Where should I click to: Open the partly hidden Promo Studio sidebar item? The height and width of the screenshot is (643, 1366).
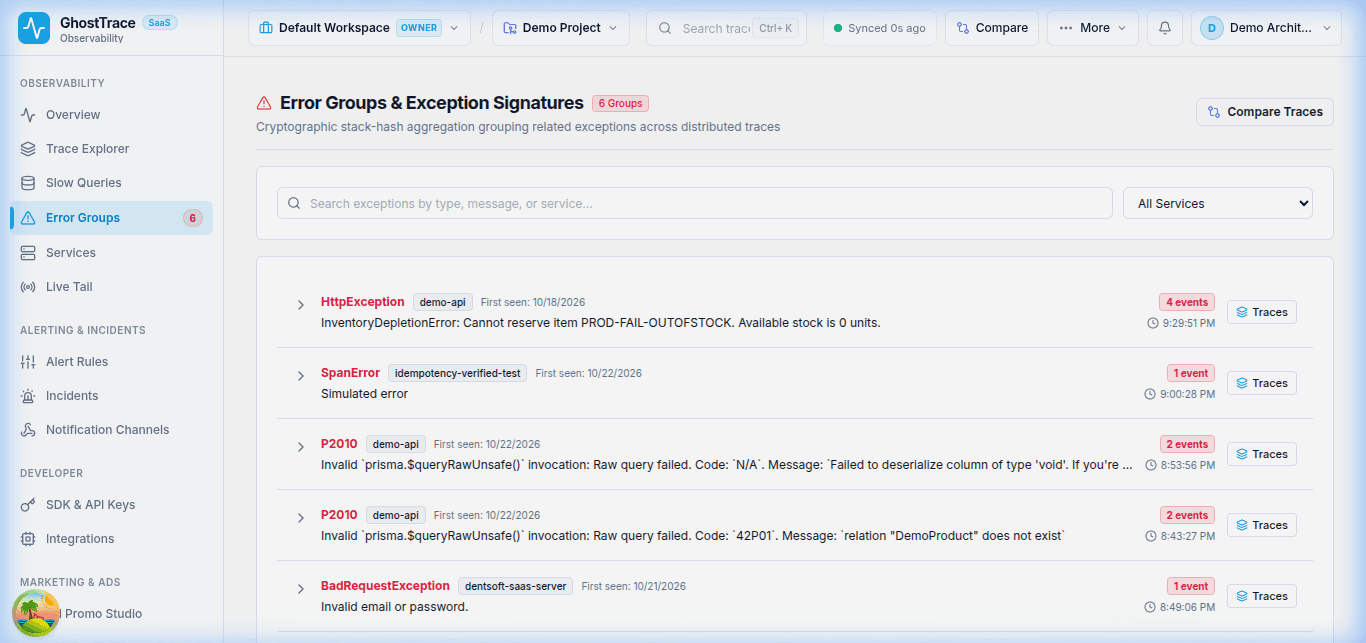(x=111, y=614)
